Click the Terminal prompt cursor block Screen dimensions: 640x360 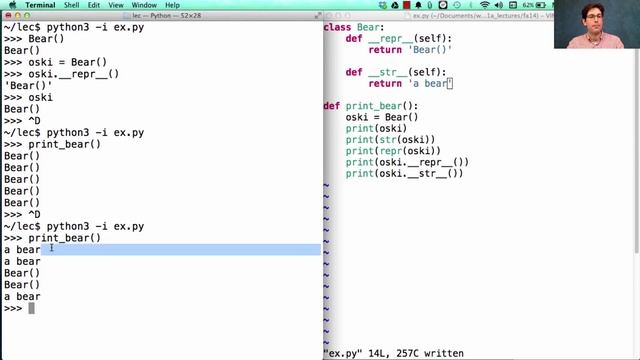tap(31, 308)
